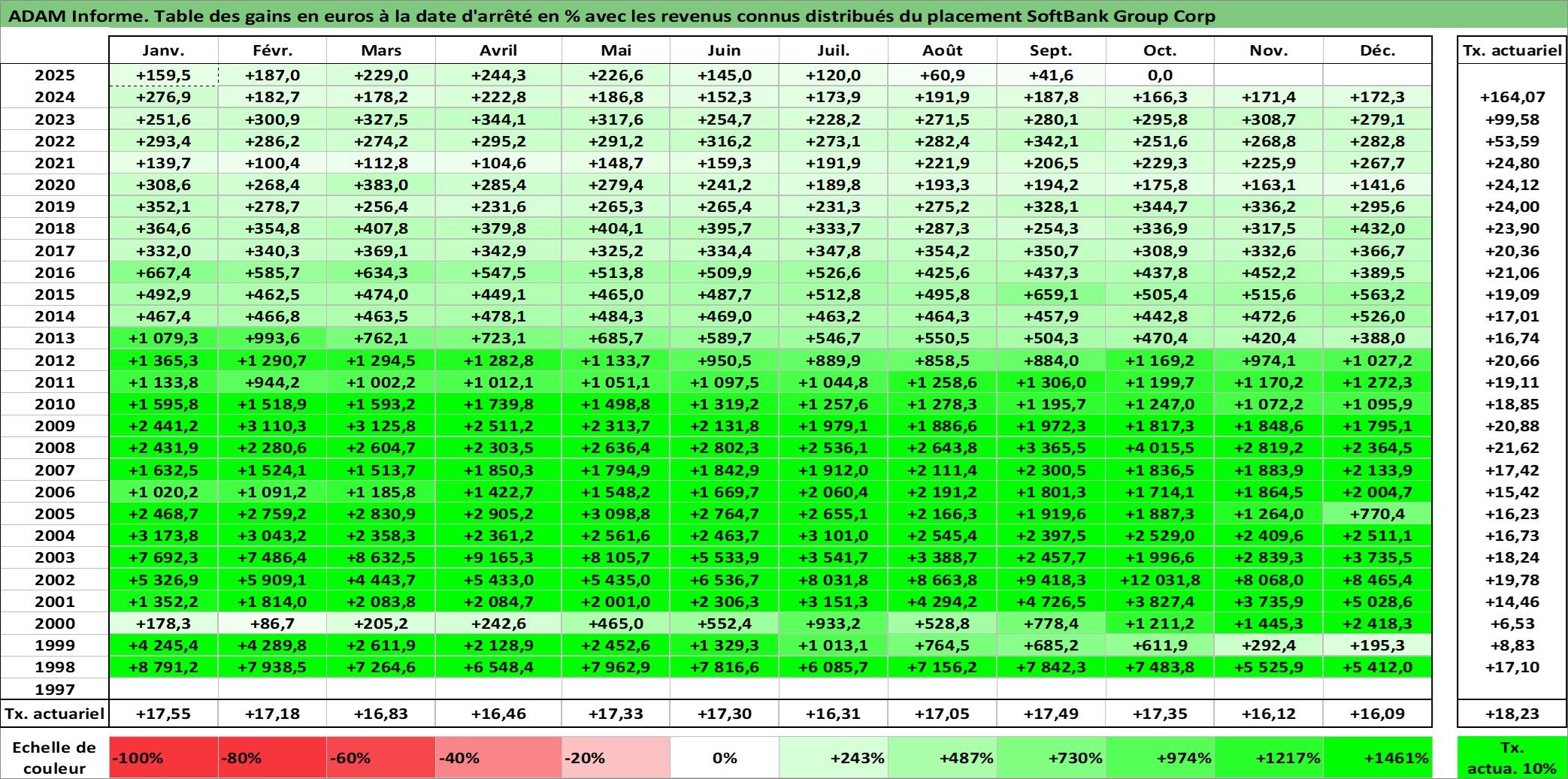Viewport: 1568px width, 779px height.
Task: Click the +342,1 cell for Sept. 2022
Action: tap(1052, 141)
